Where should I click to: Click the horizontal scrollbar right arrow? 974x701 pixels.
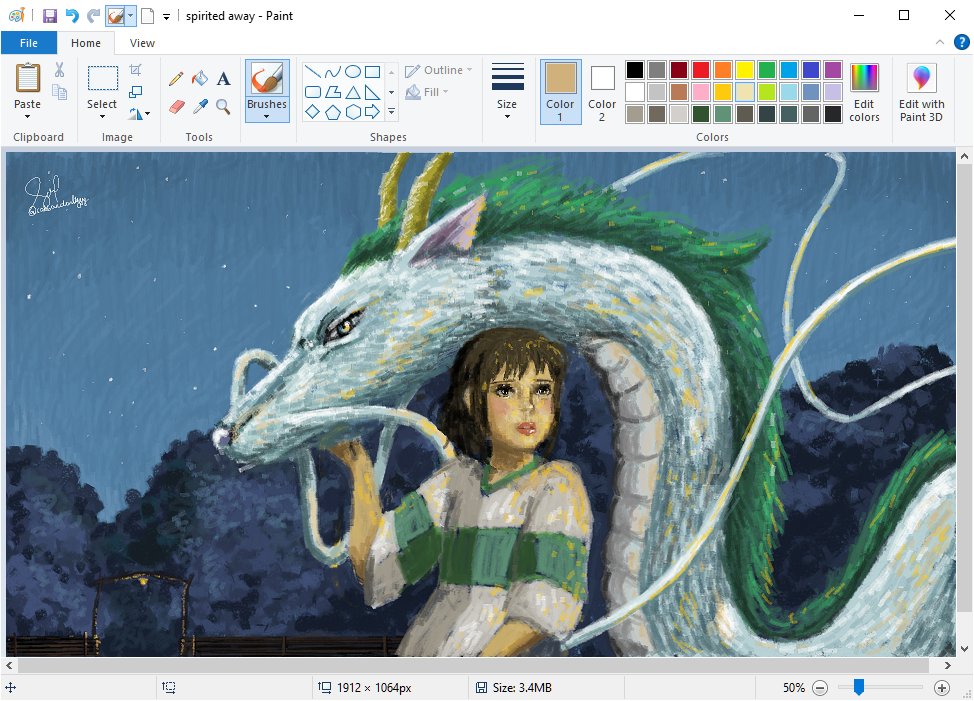948,665
